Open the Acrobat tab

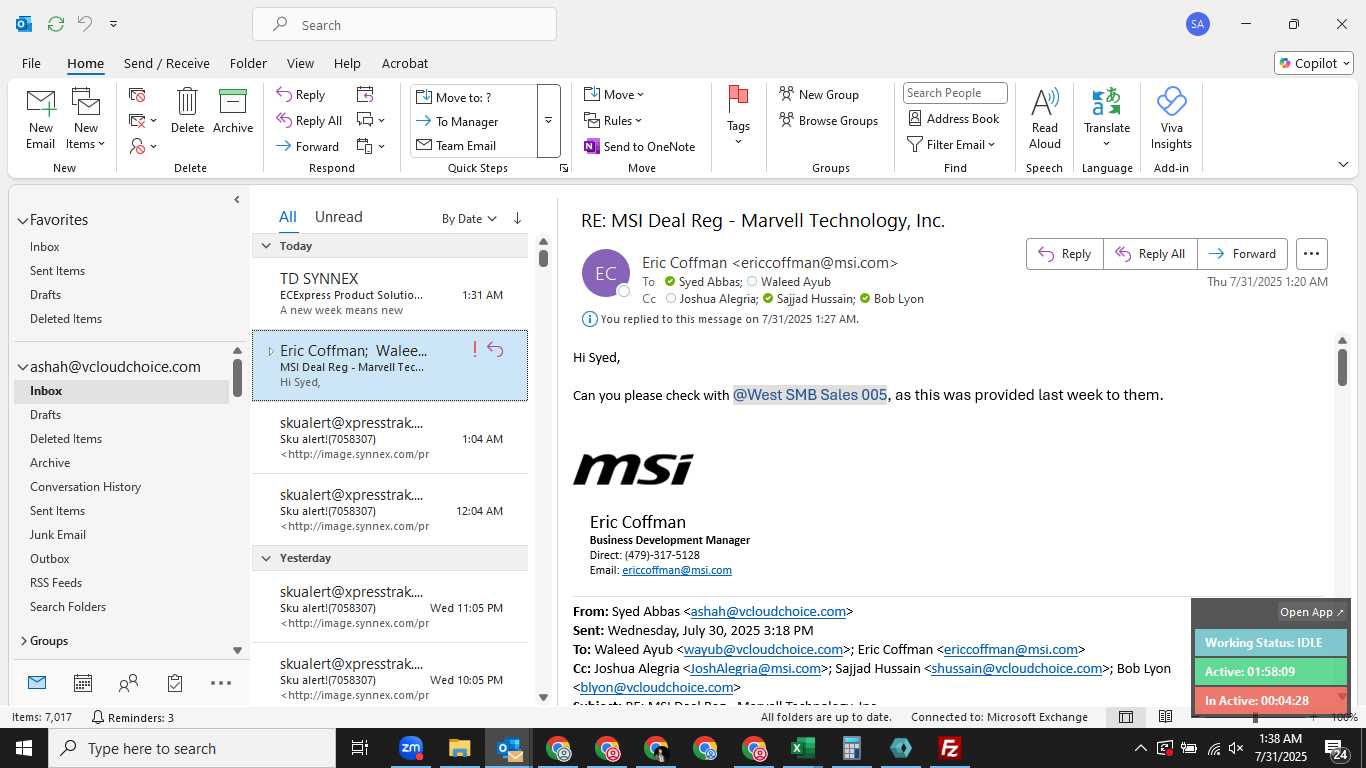tap(405, 63)
